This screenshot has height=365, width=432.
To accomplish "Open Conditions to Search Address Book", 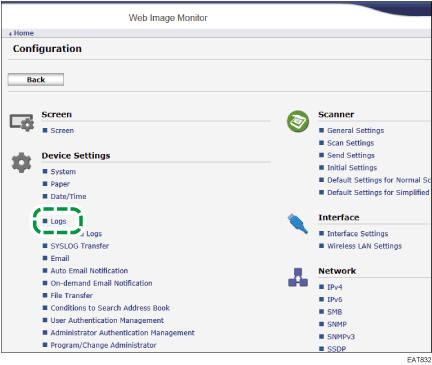I will pyautogui.click(x=110, y=308).
